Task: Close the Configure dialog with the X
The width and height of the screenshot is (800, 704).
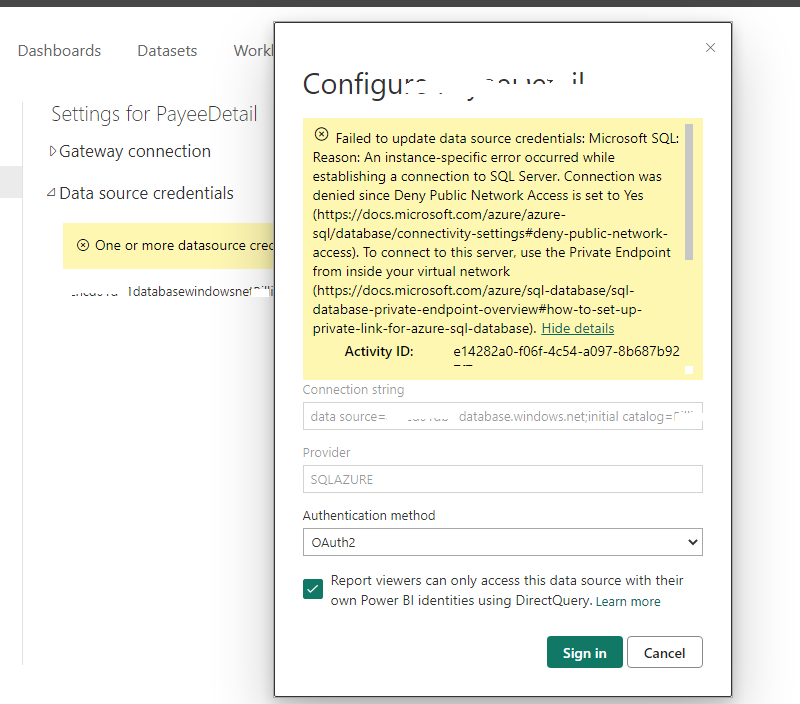Action: 710,47
